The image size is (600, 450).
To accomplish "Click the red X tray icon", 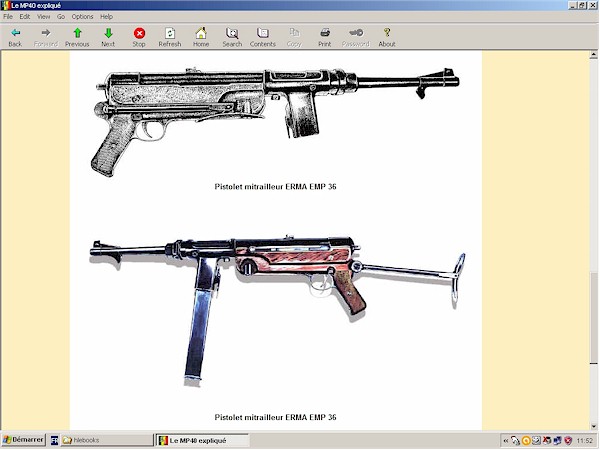I will [547, 441].
